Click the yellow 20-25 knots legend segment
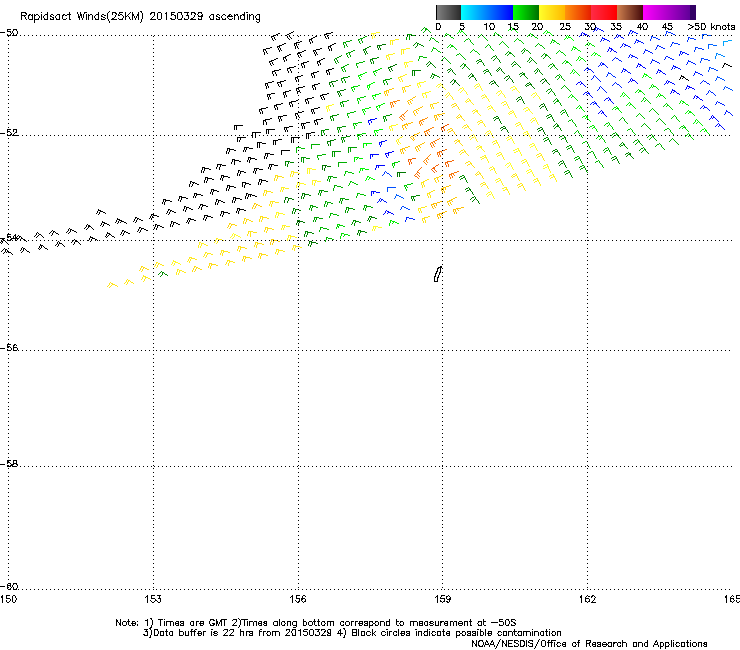Screen dimensions: 740x650 (552, 12)
